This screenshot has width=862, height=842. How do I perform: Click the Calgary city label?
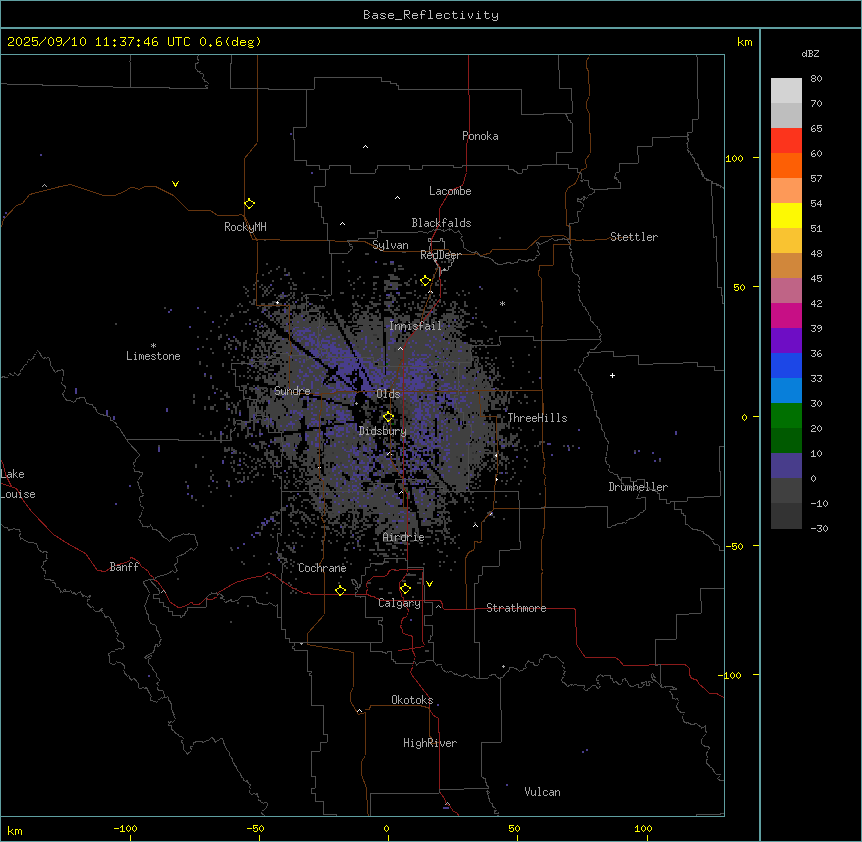point(400,603)
